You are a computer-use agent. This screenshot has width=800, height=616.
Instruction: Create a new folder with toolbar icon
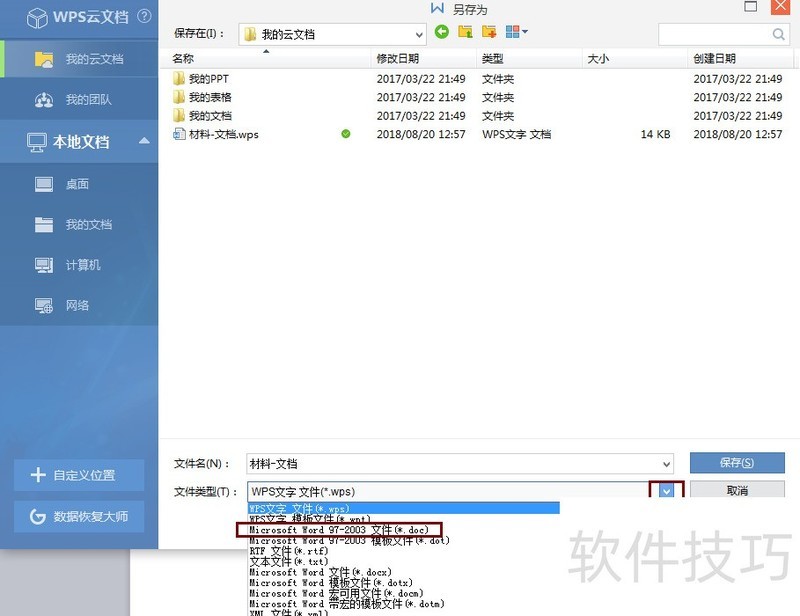tap(489, 32)
